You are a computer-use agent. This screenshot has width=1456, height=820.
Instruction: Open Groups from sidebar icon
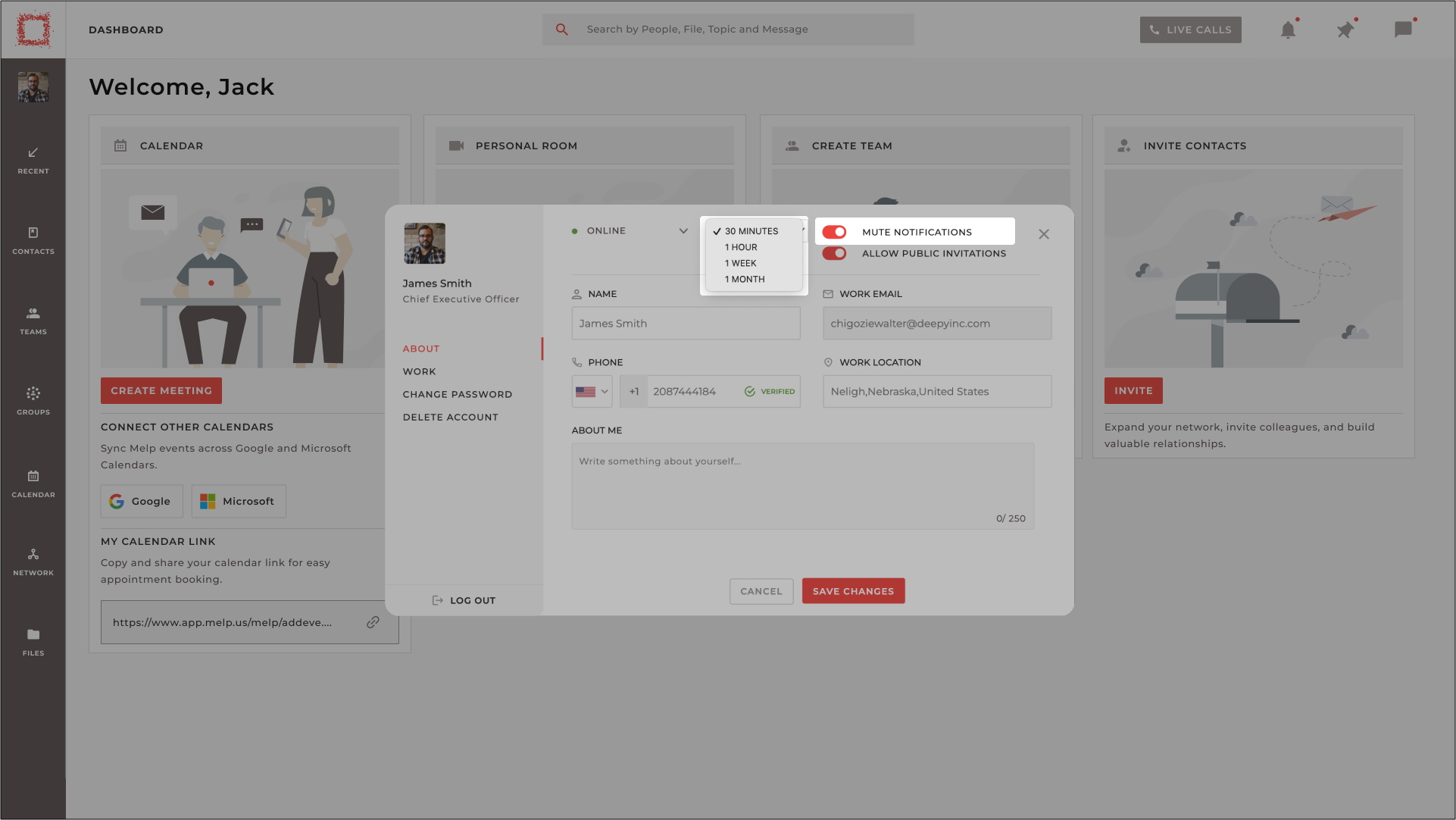[33, 399]
